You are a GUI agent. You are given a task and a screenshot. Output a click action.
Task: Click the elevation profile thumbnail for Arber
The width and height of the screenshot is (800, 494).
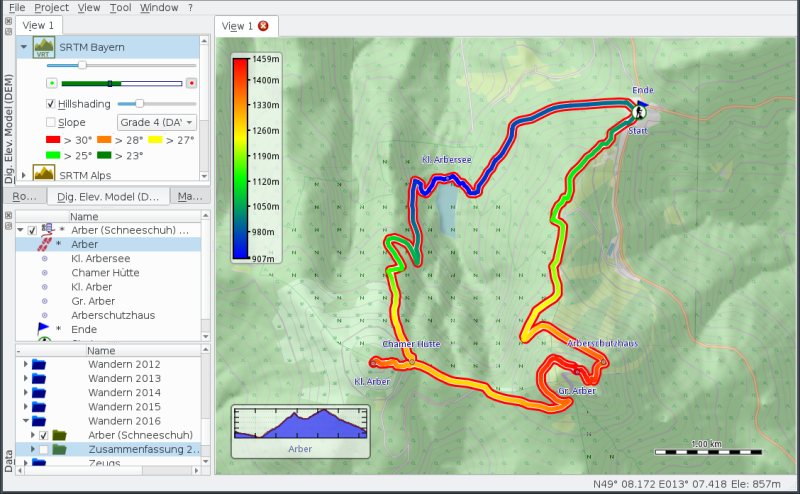(x=301, y=432)
